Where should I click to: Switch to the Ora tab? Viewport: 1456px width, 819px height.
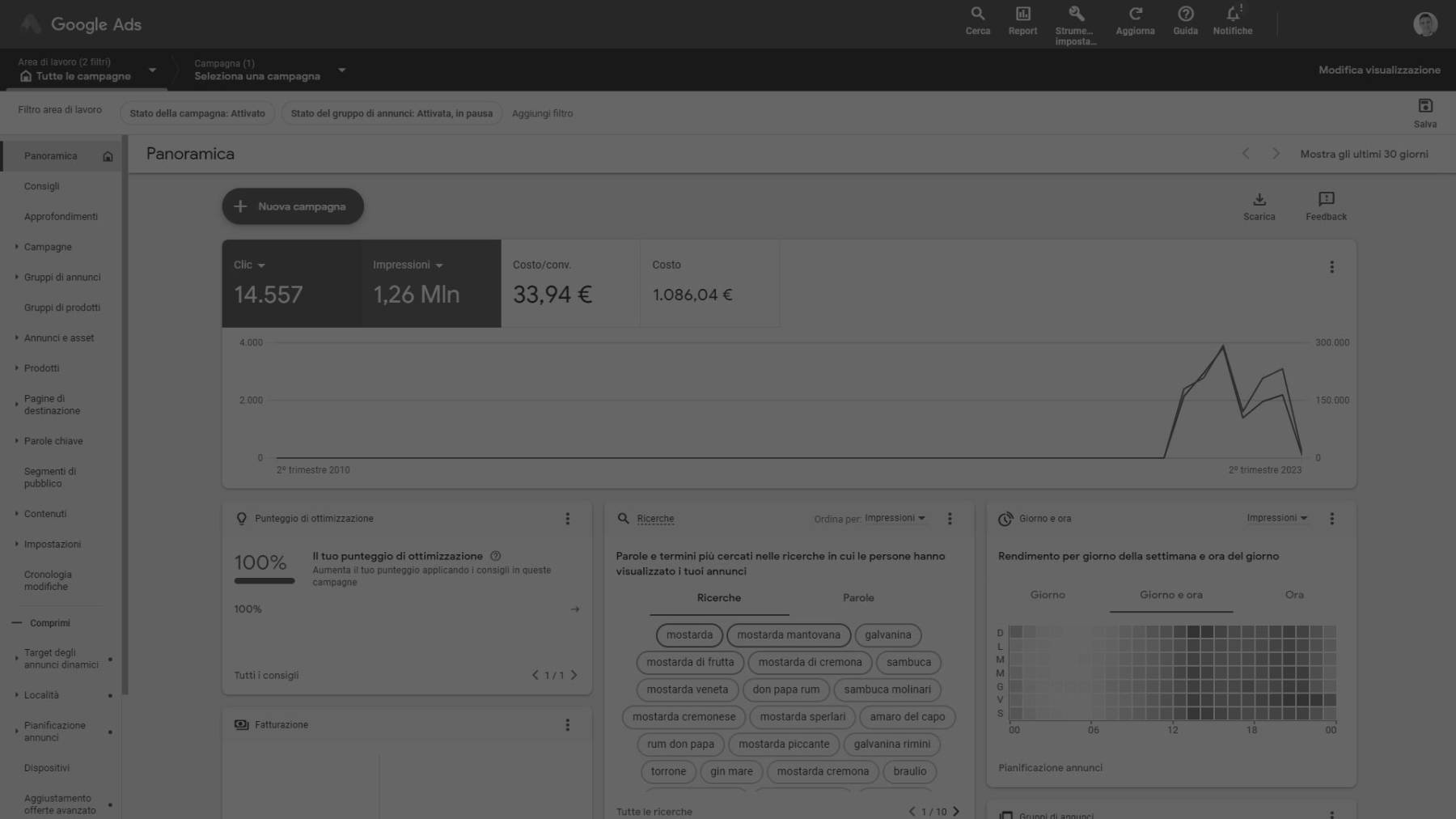(1294, 595)
